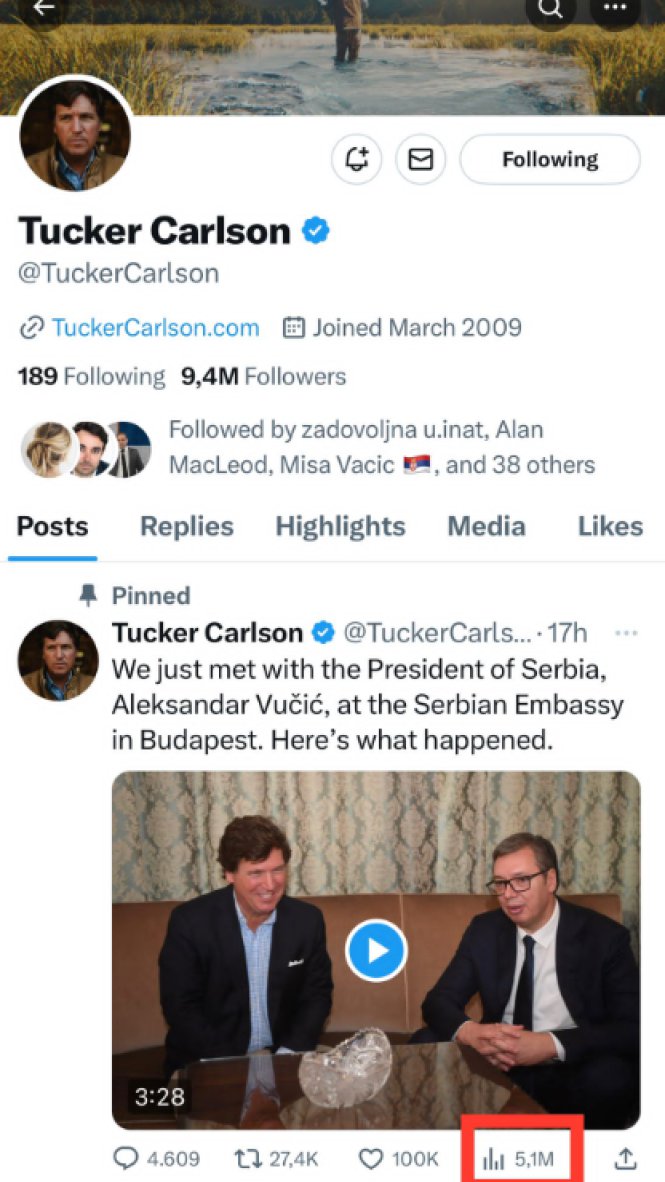View the 189 Following list
This screenshot has height=1182, width=665.
point(91,377)
